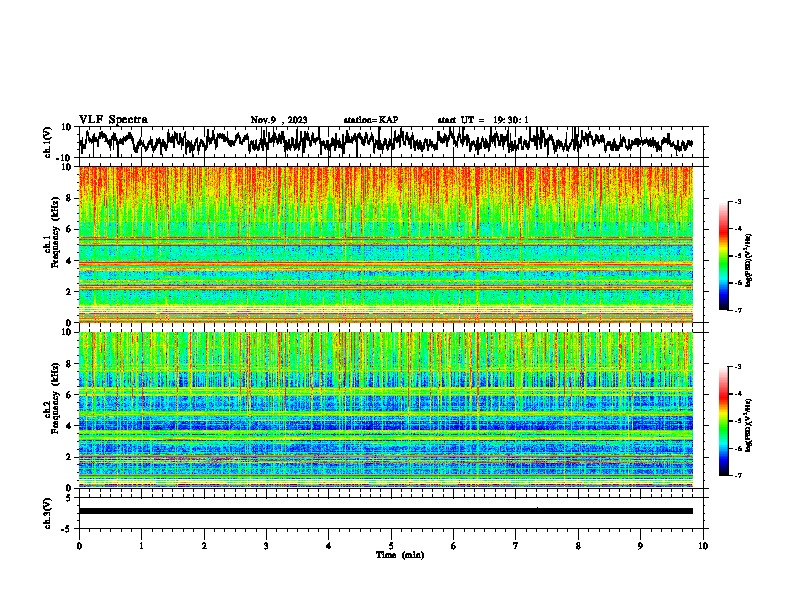The width and height of the screenshot is (792, 612).
Task: Click the ch.3 axis tick label -5
Action: tap(67, 529)
